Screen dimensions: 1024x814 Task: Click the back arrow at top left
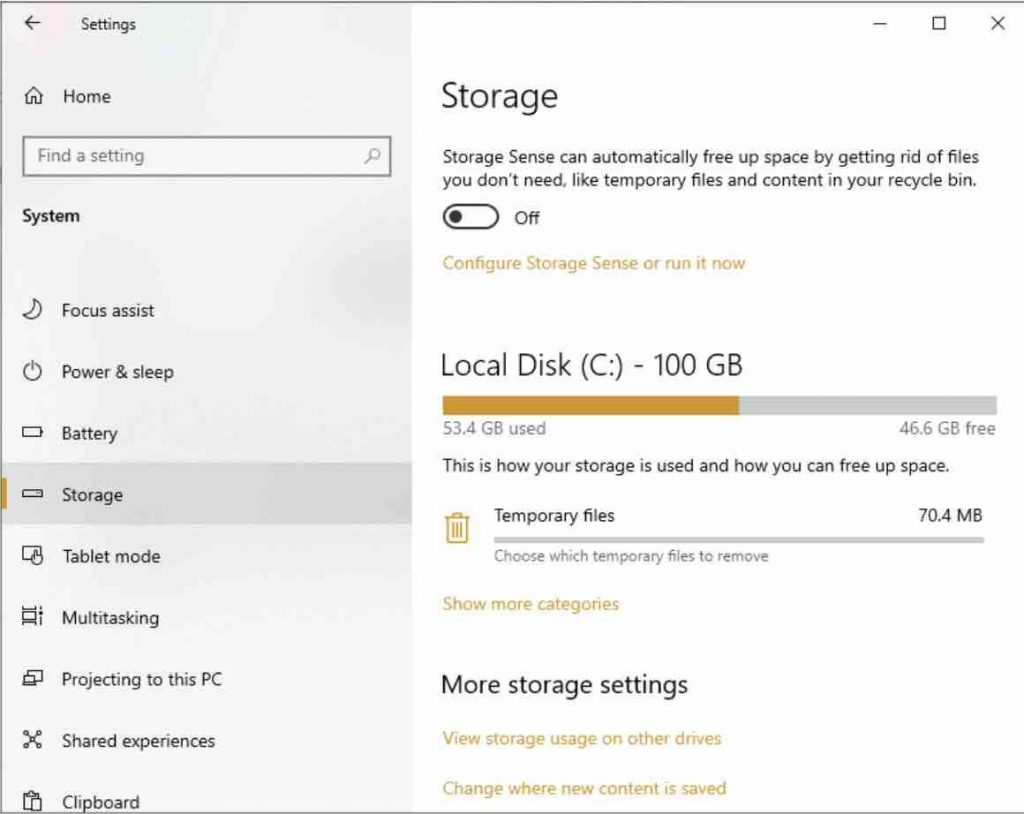pos(32,23)
